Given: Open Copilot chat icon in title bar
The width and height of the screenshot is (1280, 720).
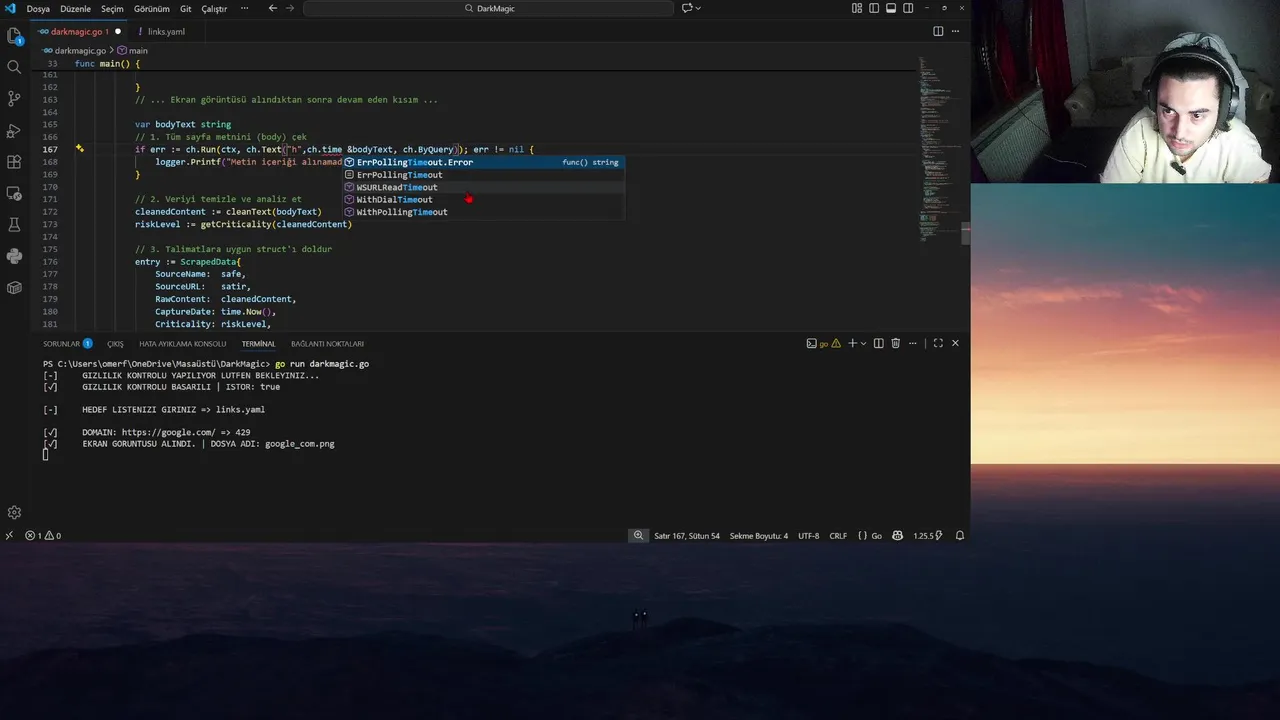Looking at the screenshot, I should point(687,8).
